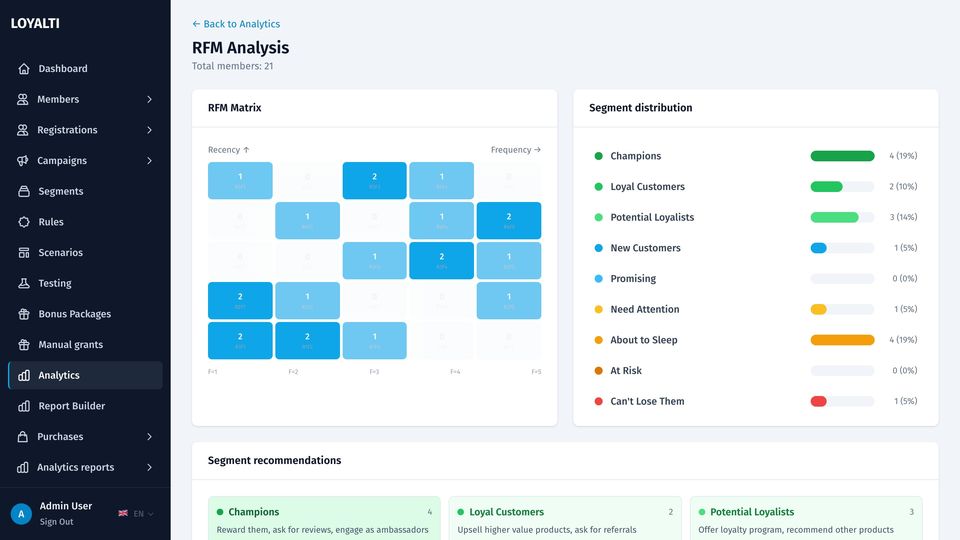Click the Bonus Packages gift icon
960x540 pixels.
(x=24, y=313)
